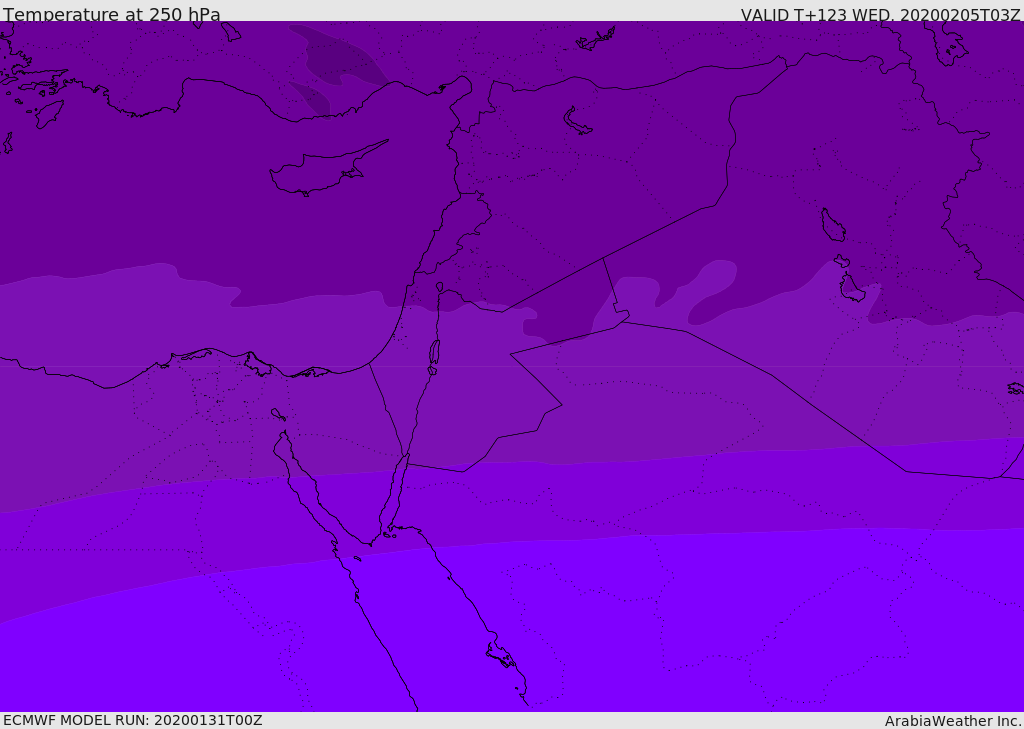Click the Dead Sea outline on the map
This screenshot has height=729, width=1024.
pos(434,352)
